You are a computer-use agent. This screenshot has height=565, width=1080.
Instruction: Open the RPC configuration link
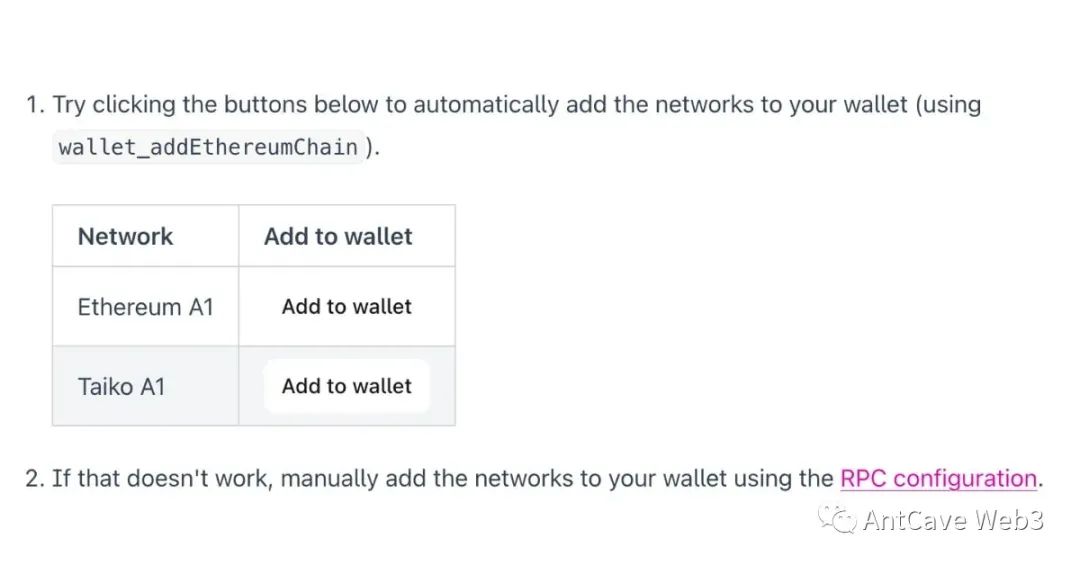tap(938, 478)
